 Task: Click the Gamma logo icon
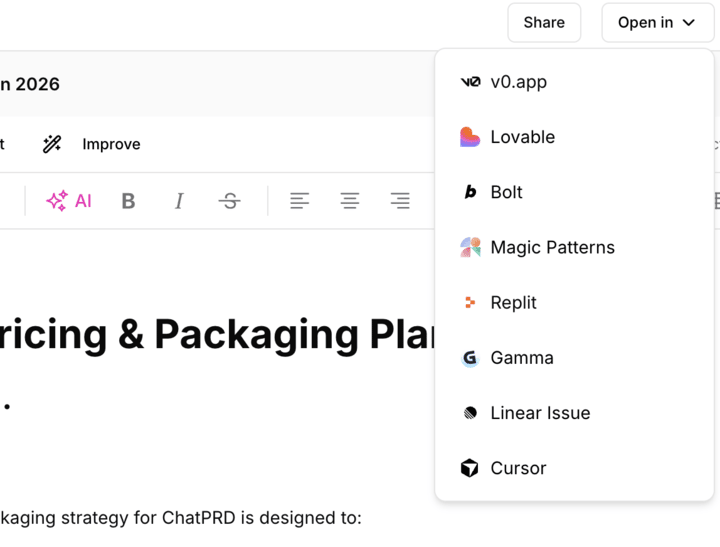click(470, 357)
